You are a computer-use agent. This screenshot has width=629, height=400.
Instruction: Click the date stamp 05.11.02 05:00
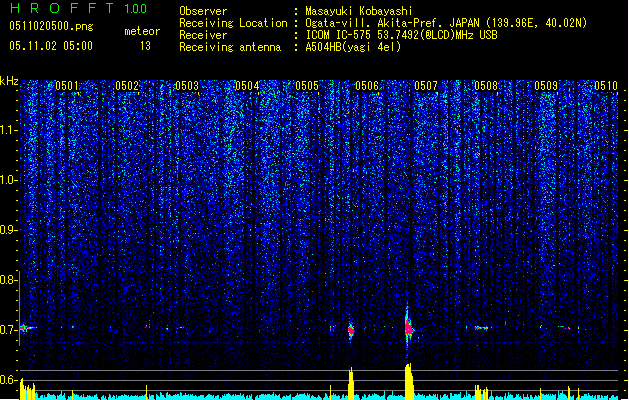click(51, 46)
